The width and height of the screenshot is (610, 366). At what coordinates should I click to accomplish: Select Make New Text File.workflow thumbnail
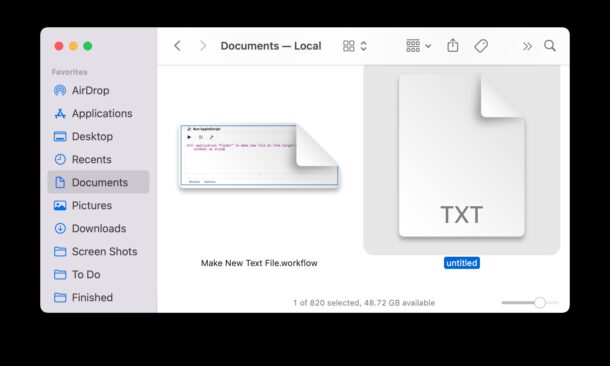pyautogui.click(x=259, y=156)
